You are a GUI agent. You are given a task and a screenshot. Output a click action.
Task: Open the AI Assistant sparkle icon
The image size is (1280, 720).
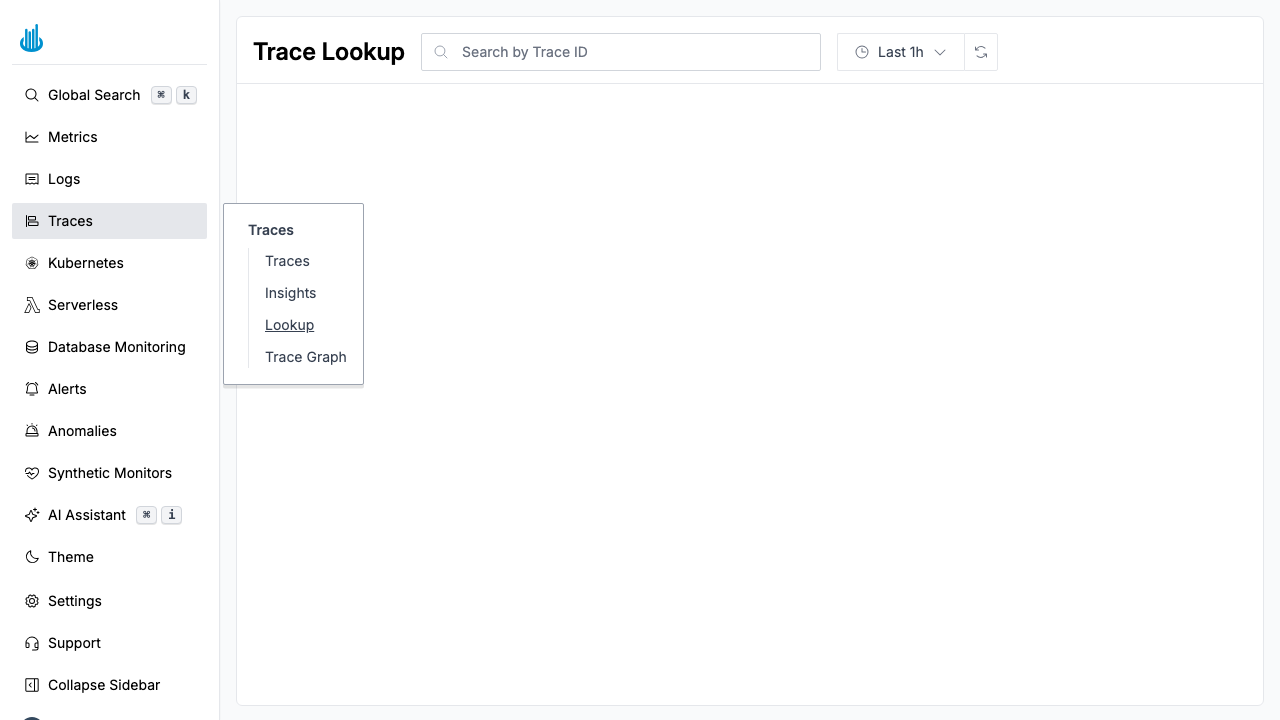pyautogui.click(x=31, y=515)
